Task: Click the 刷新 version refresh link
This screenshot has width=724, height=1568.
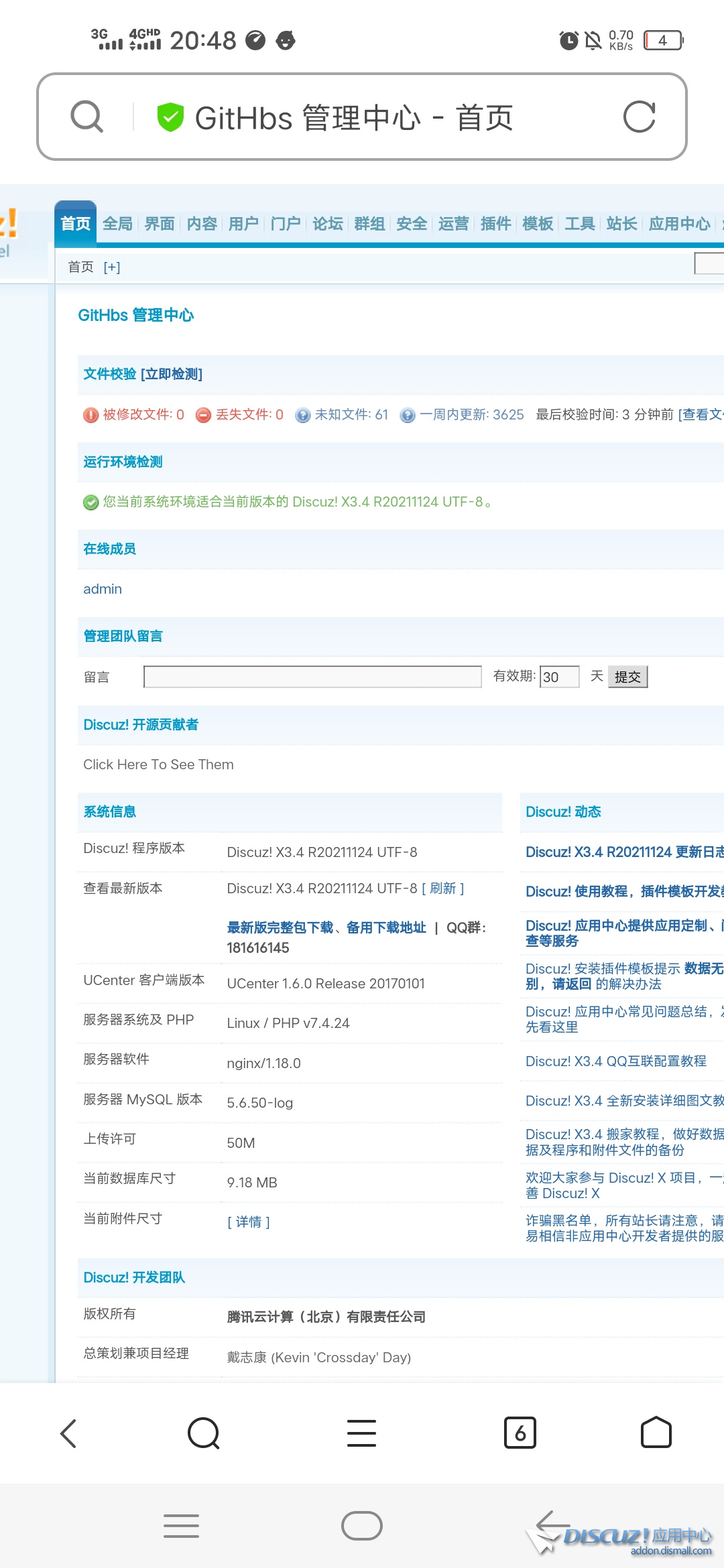Action: click(x=443, y=889)
